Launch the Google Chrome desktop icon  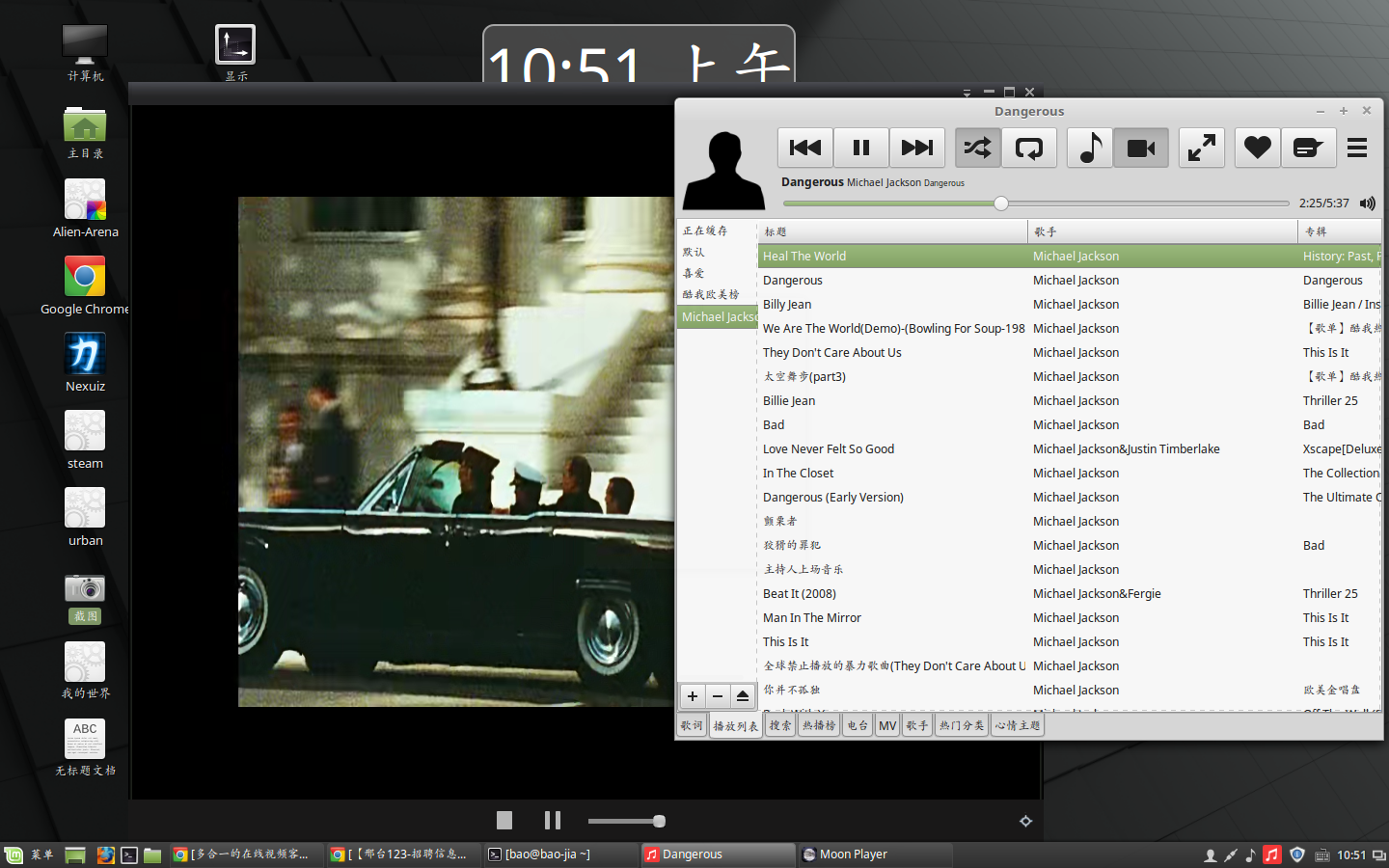click(x=85, y=285)
